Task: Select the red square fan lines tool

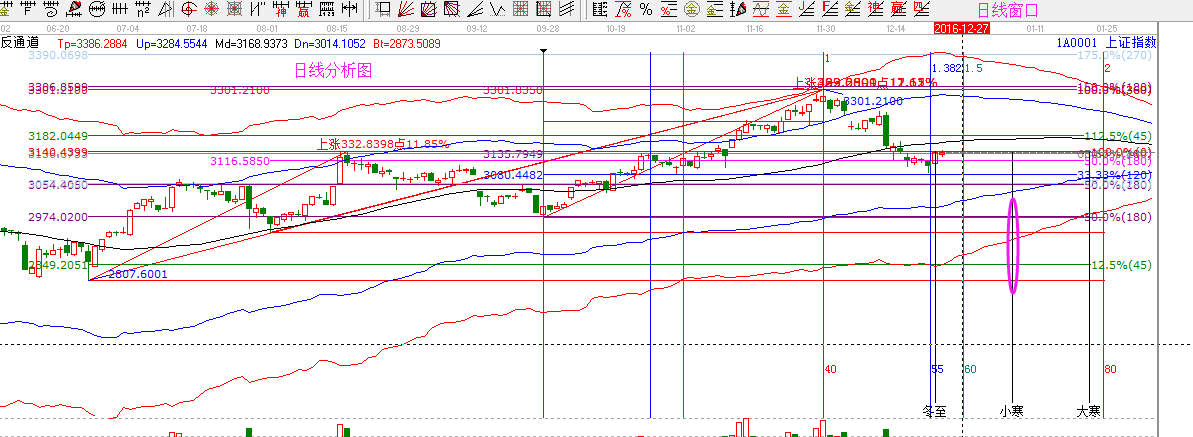Action: pyautogui.click(x=452, y=9)
